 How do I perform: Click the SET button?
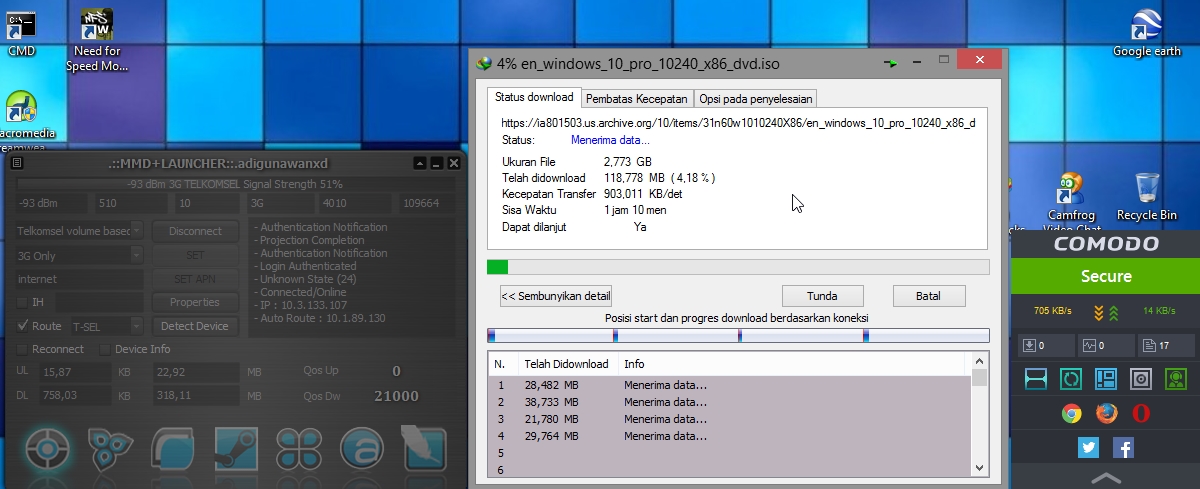[195, 255]
